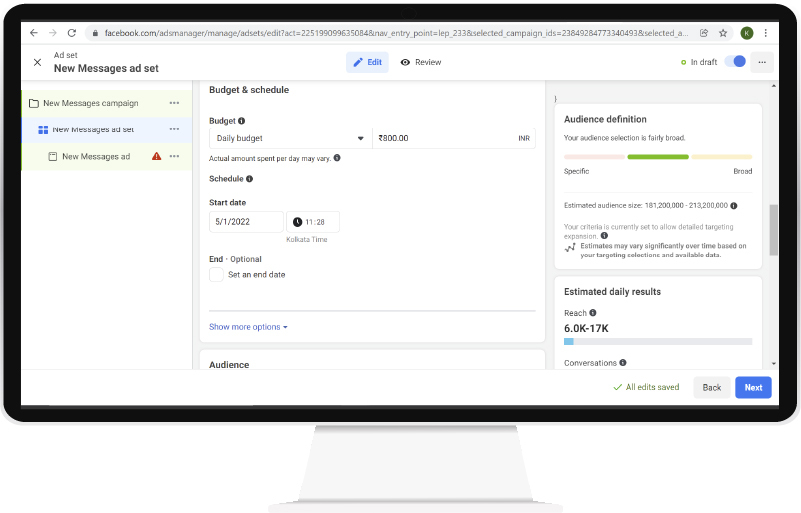Image resolution: width=801 pixels, height=513 pixels.
Task: Click the Estimated daily results heading
Action: 612,292
